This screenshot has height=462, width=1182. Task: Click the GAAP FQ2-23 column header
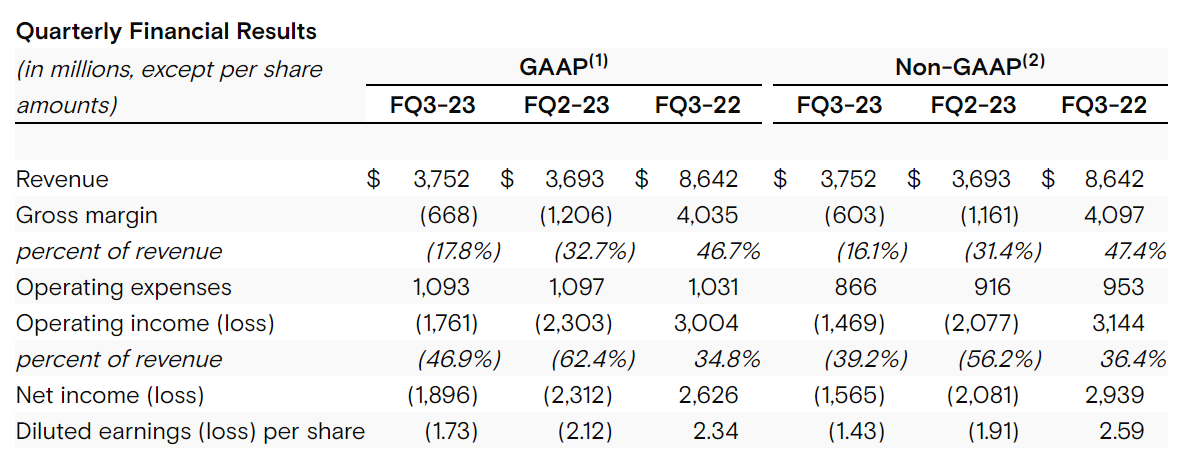pos(566,105)
